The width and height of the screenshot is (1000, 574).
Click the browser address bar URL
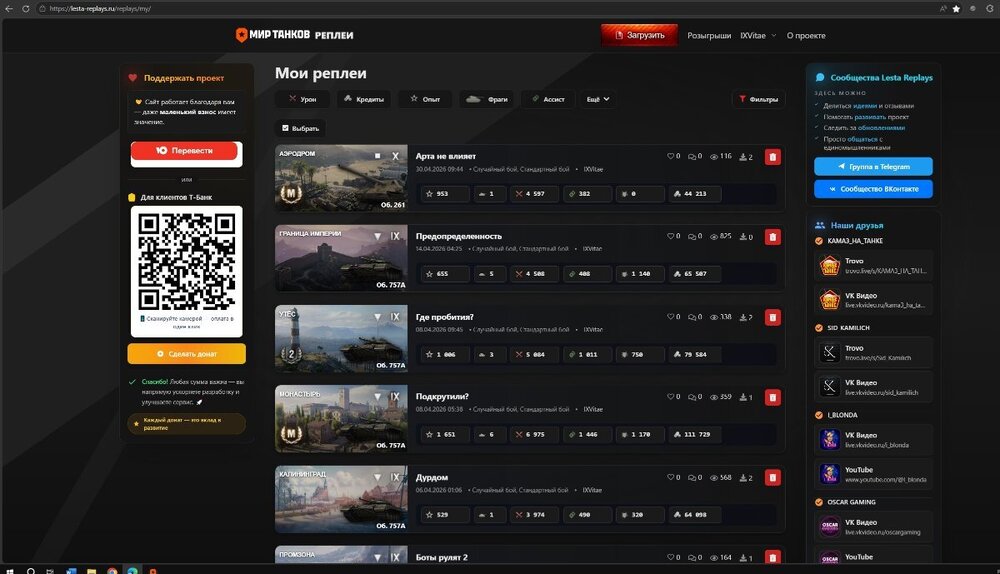click(x=100, y=8)
